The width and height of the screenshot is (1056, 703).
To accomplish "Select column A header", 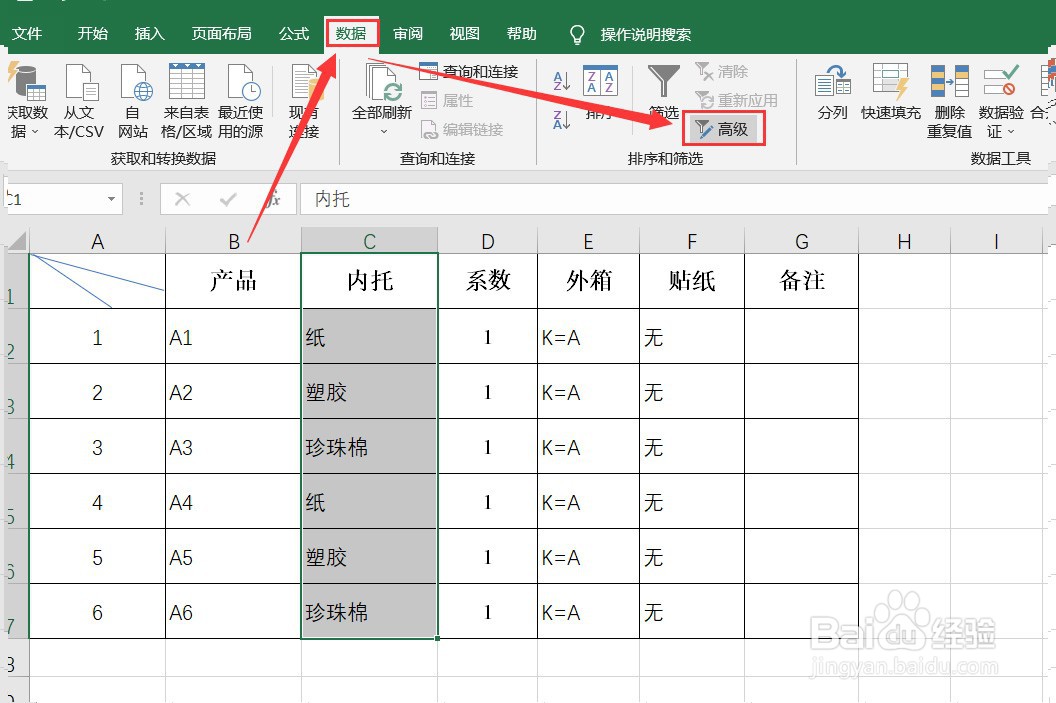I will pyautogui.click(x=98, y=241).
